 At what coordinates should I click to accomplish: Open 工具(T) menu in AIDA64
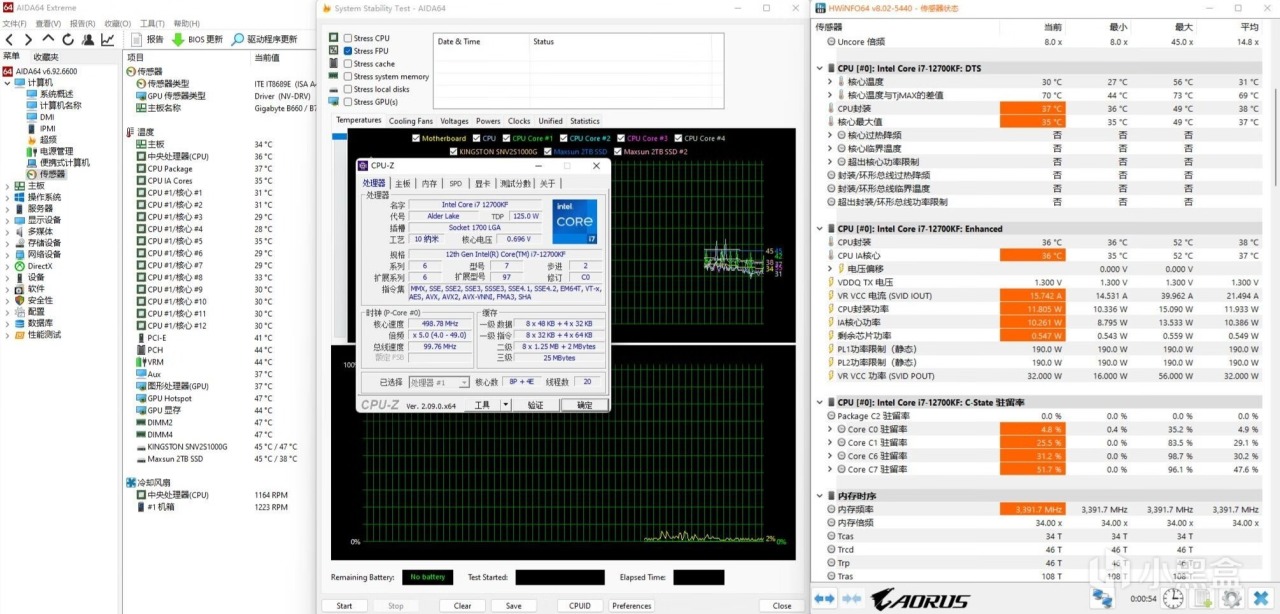click(153, 23)
